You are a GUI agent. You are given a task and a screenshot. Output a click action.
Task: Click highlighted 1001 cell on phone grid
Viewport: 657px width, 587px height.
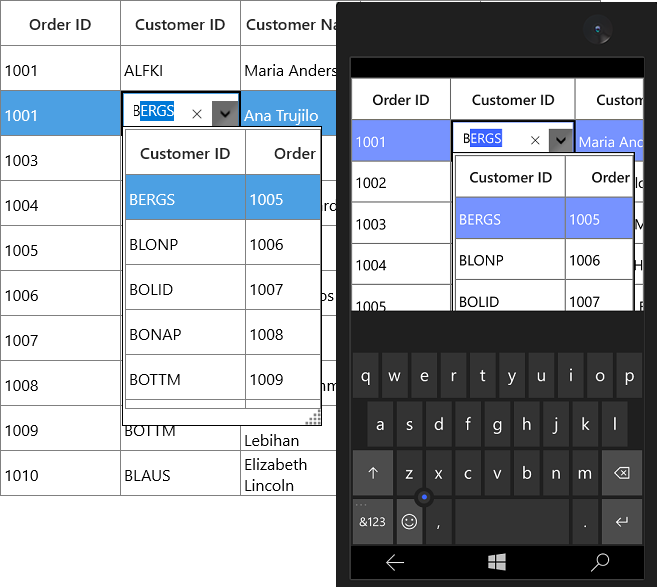coord(401,140)
